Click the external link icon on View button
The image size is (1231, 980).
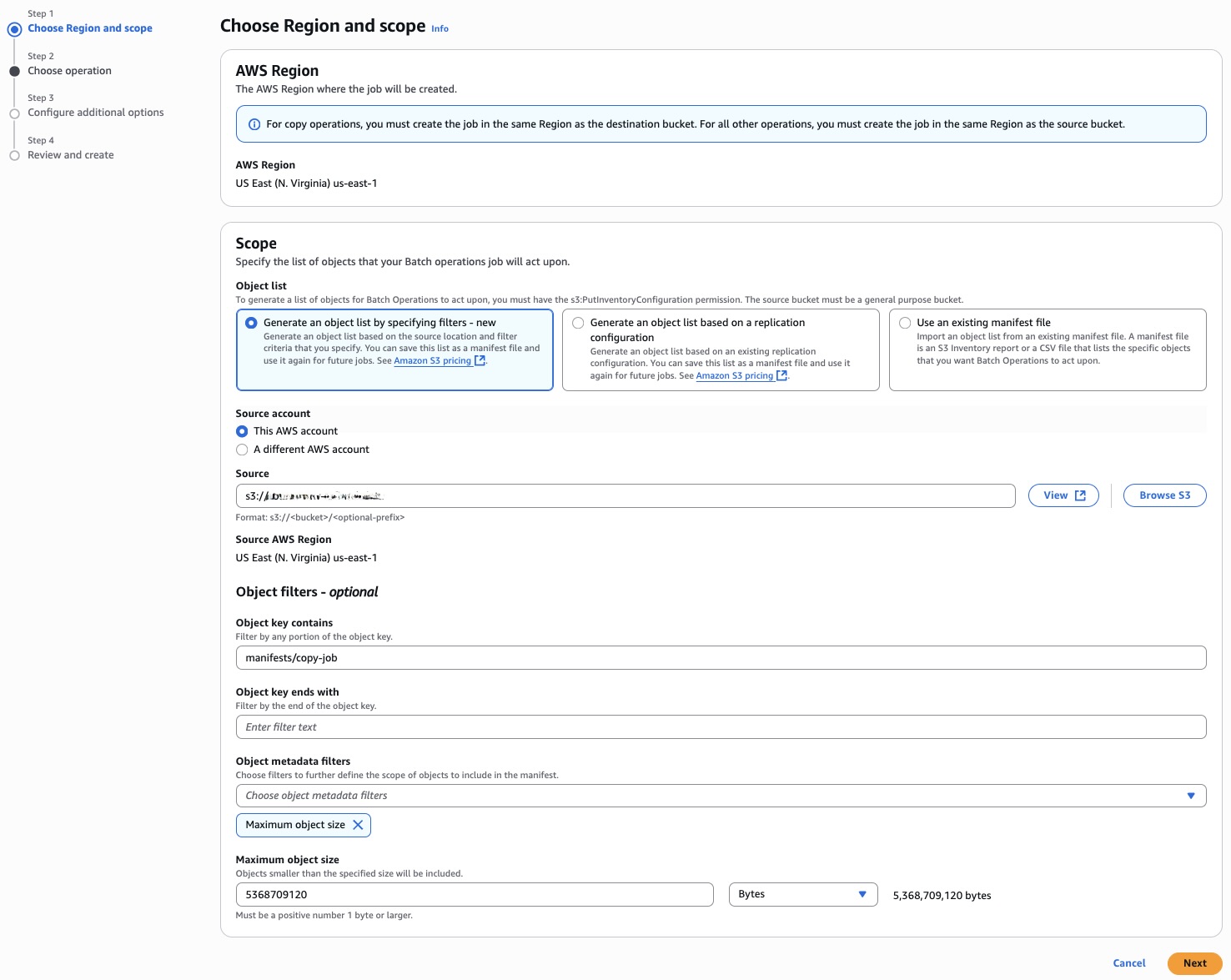1080,495
